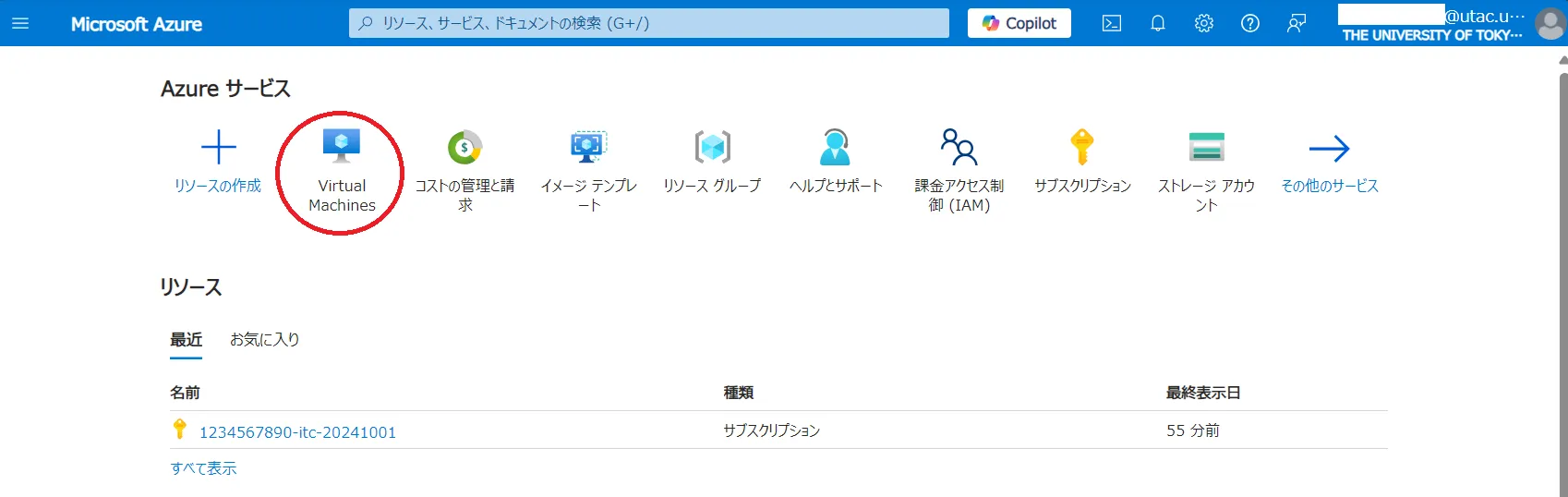This screenshot has height=497, width=1568.
Task: Open Billing Access Control (IAM)
Action: 959,148
